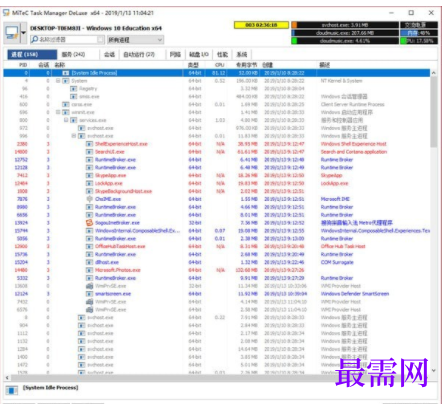The height and width of the screenshot is (404, 447).
Task: Click the System Idle Process row icon
Action: (x=66, y=73)
